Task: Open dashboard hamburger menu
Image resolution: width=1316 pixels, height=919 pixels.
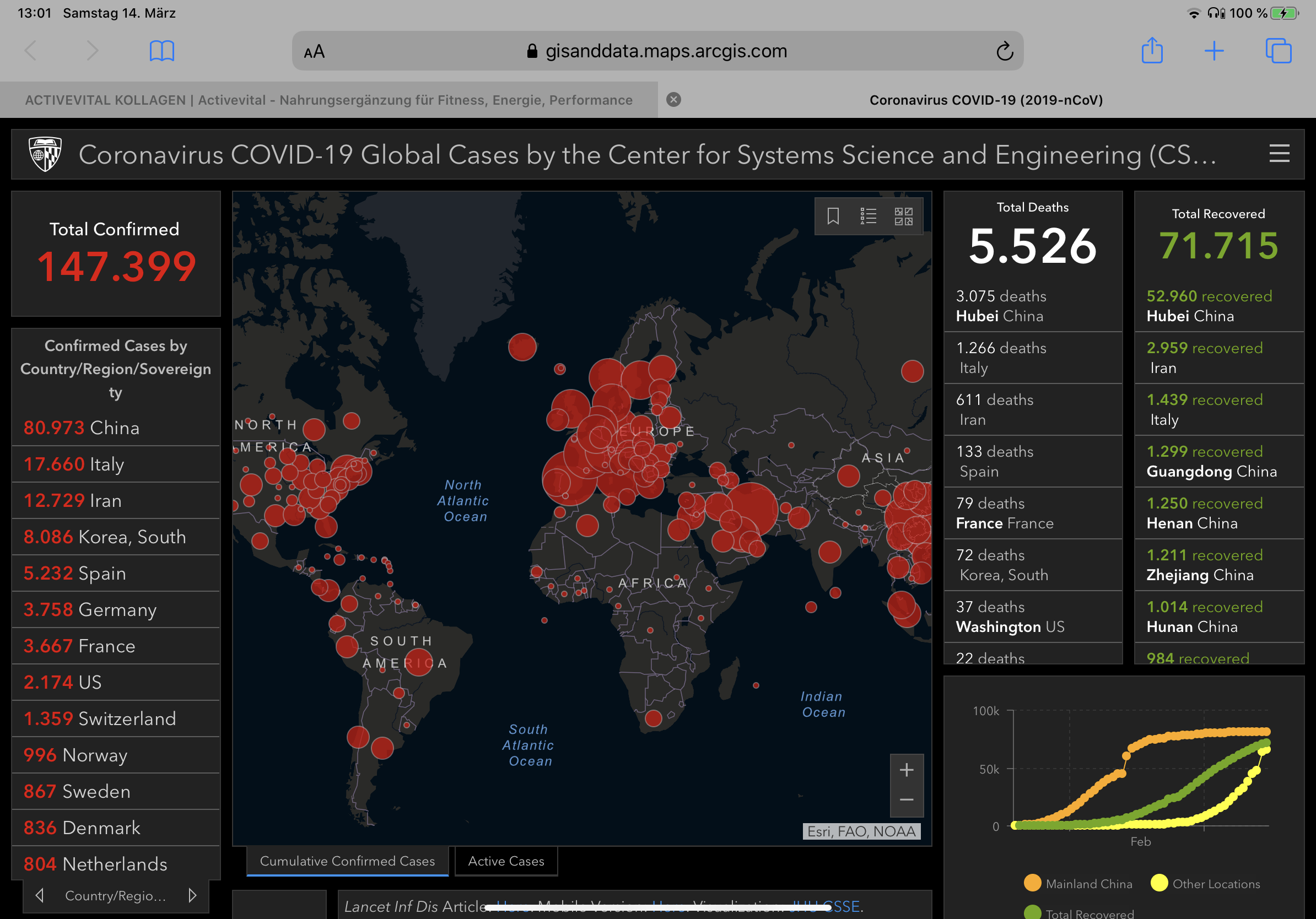Action: tap(1279, 154)
